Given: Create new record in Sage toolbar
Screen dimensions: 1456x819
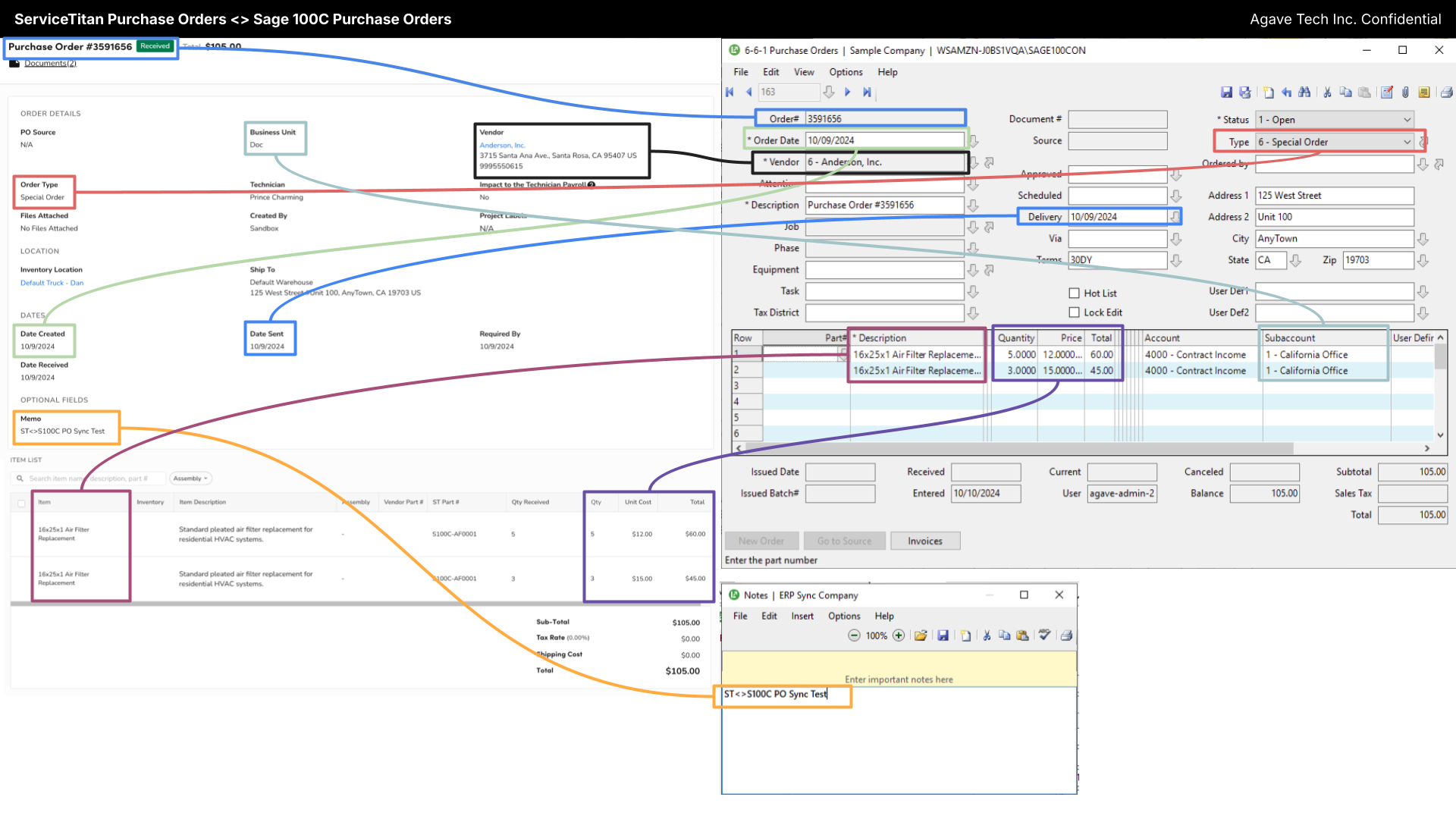Looking at the screenshot, I should [1269, 93].
